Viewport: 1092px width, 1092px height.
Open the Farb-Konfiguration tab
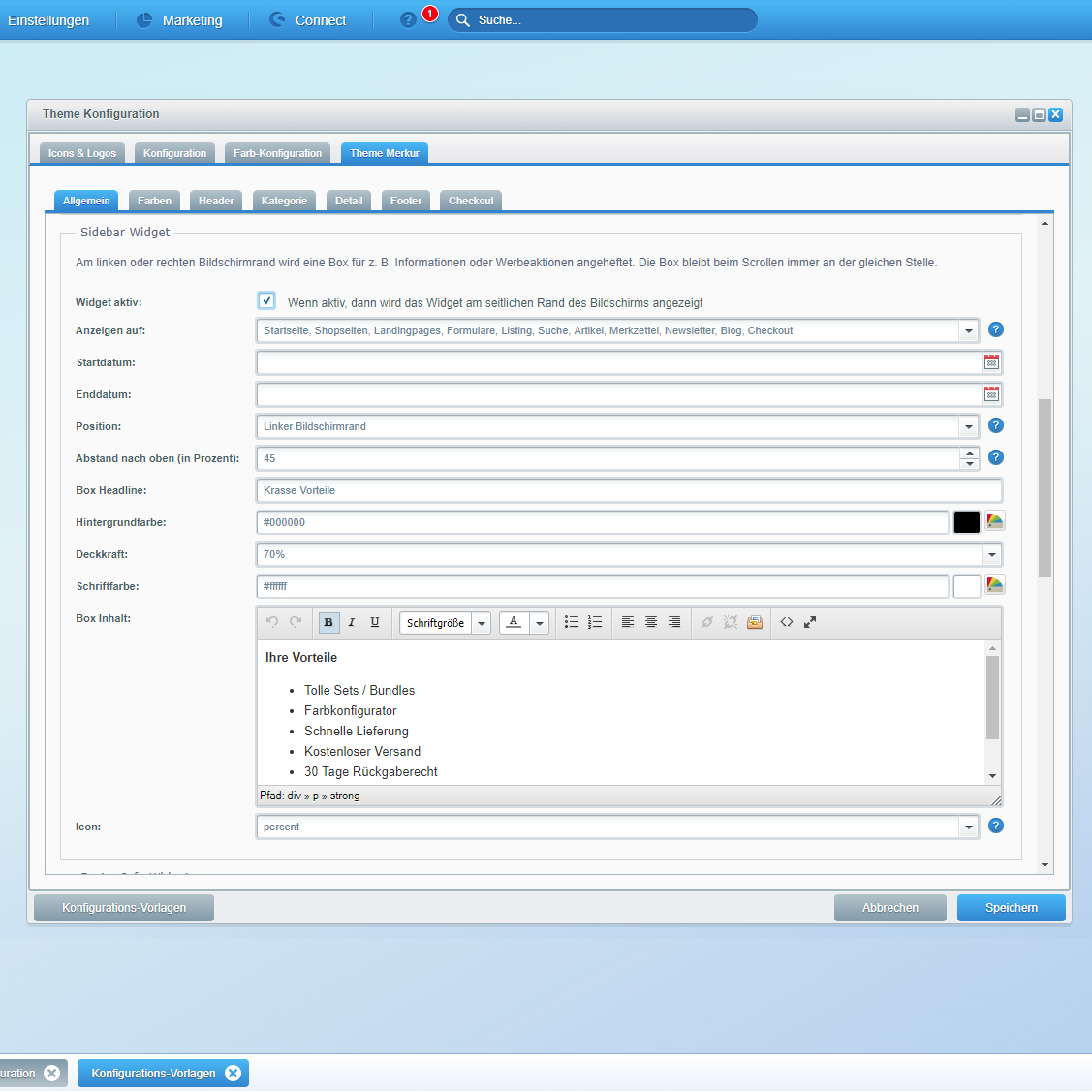(277, 153)
